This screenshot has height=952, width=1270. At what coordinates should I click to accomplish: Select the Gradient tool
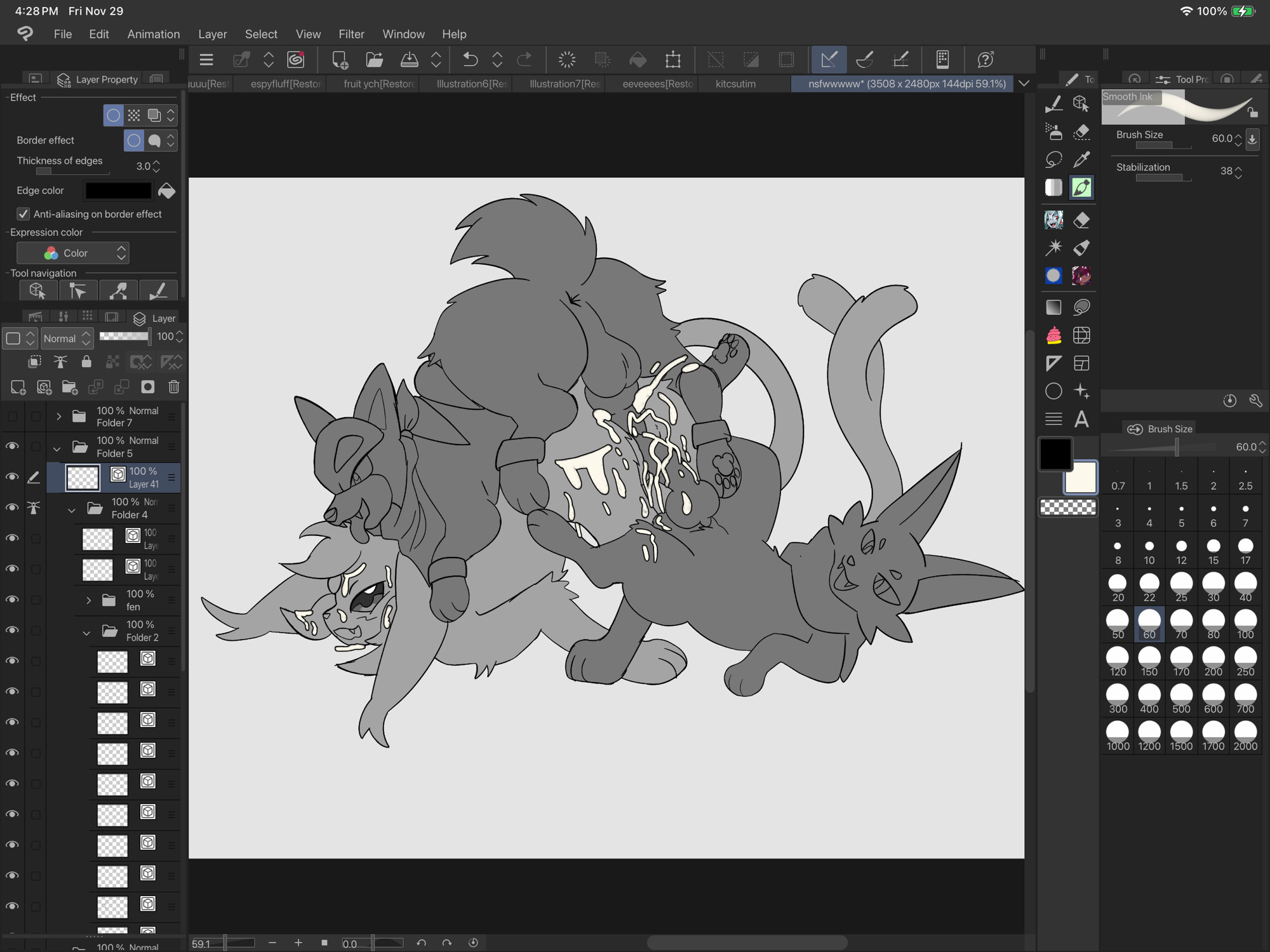[x=1053, y=307]
